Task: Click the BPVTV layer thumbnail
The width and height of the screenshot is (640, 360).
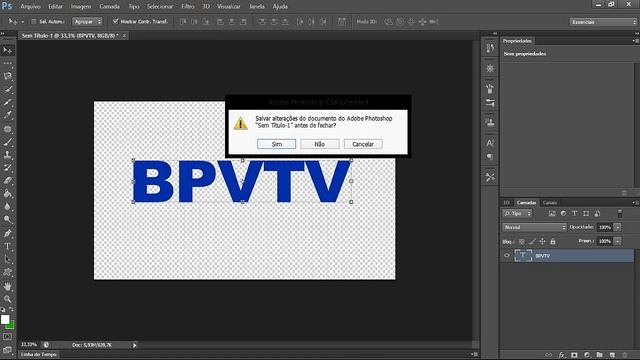Action: [523, 256]
